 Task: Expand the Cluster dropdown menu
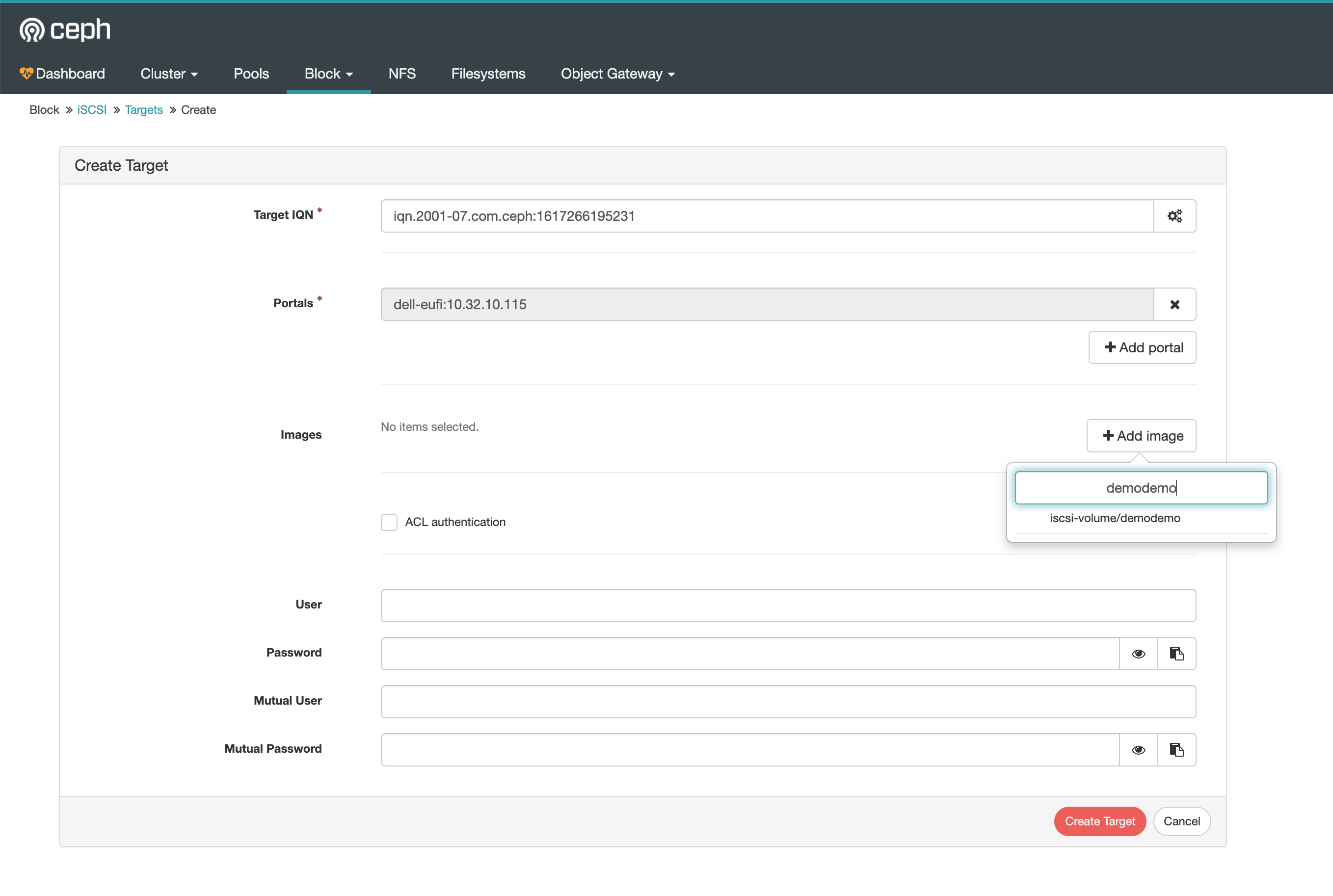click(169, 74)
